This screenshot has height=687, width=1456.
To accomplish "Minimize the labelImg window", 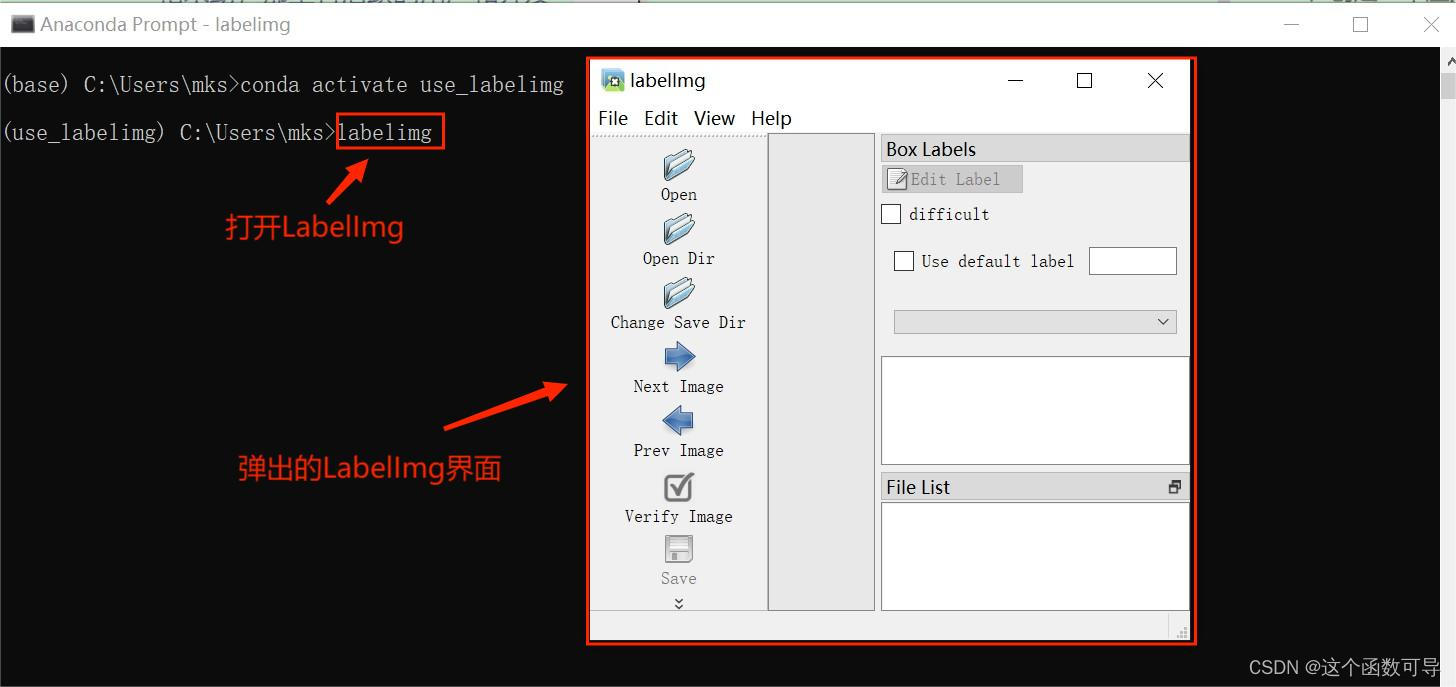I will pyautogui.click(x=1016, y=81).
